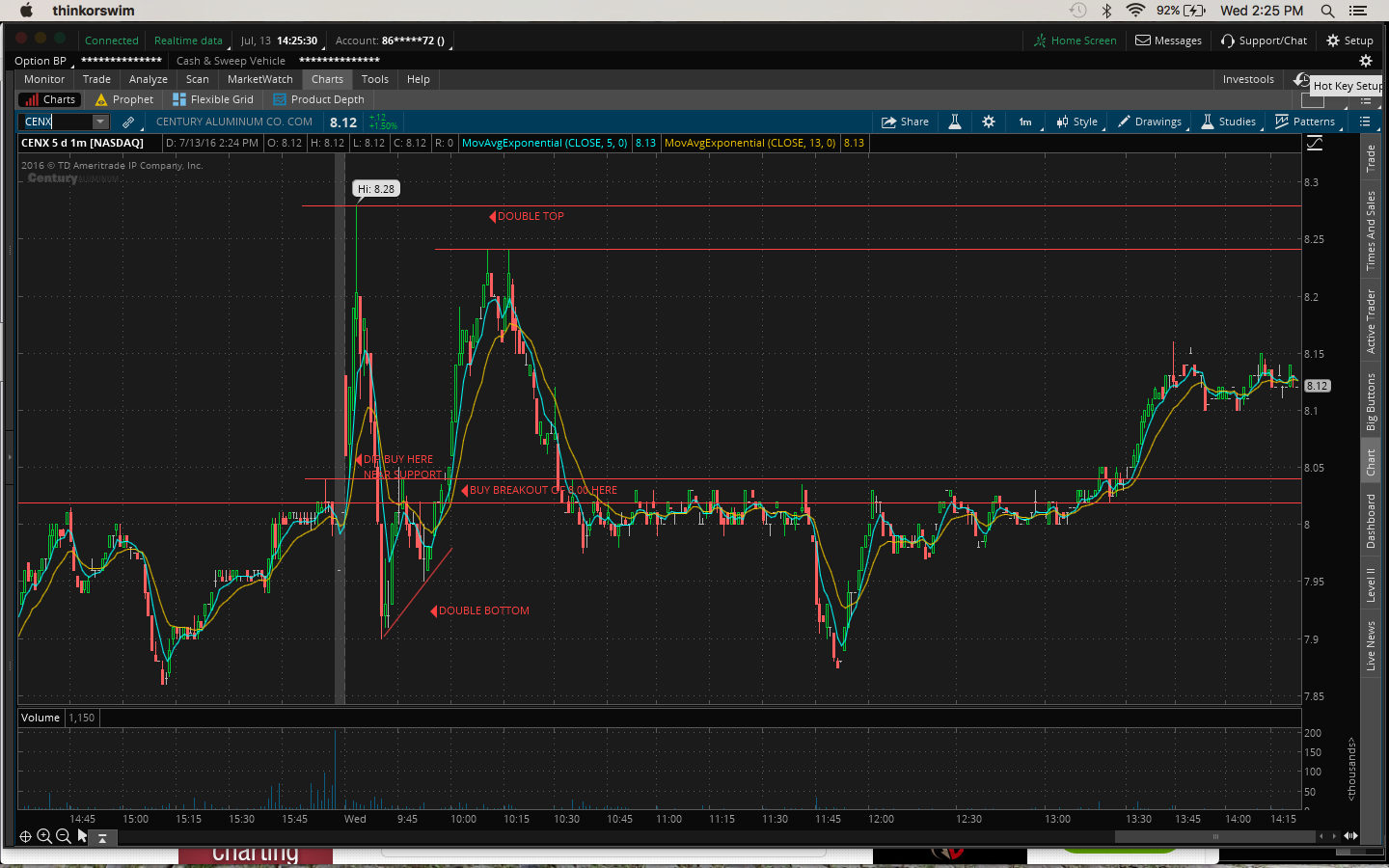Expand the CENX symbol dropdown arrow

(100, 122)
